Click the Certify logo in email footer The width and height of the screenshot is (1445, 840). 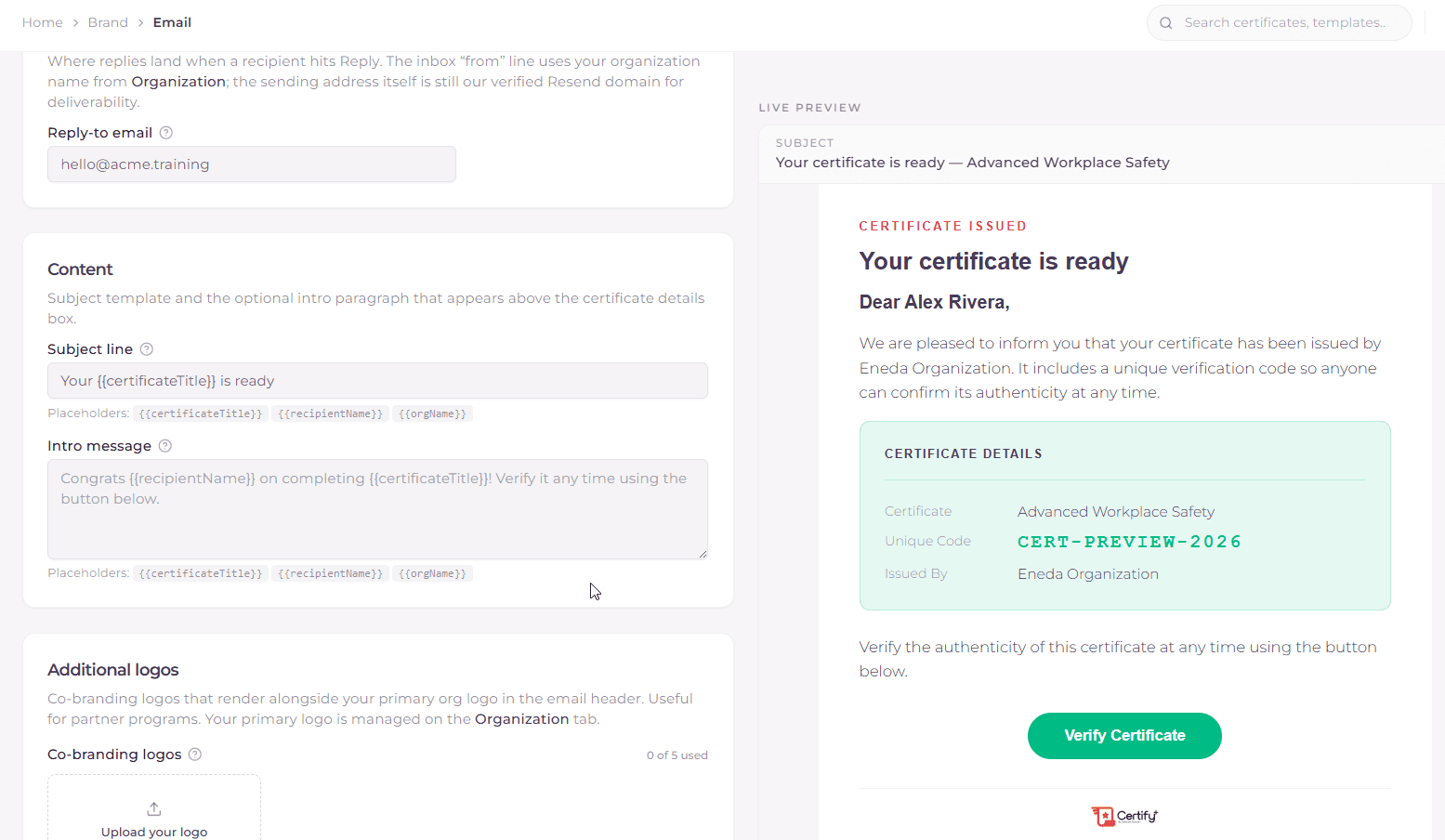coord(1124,816)
